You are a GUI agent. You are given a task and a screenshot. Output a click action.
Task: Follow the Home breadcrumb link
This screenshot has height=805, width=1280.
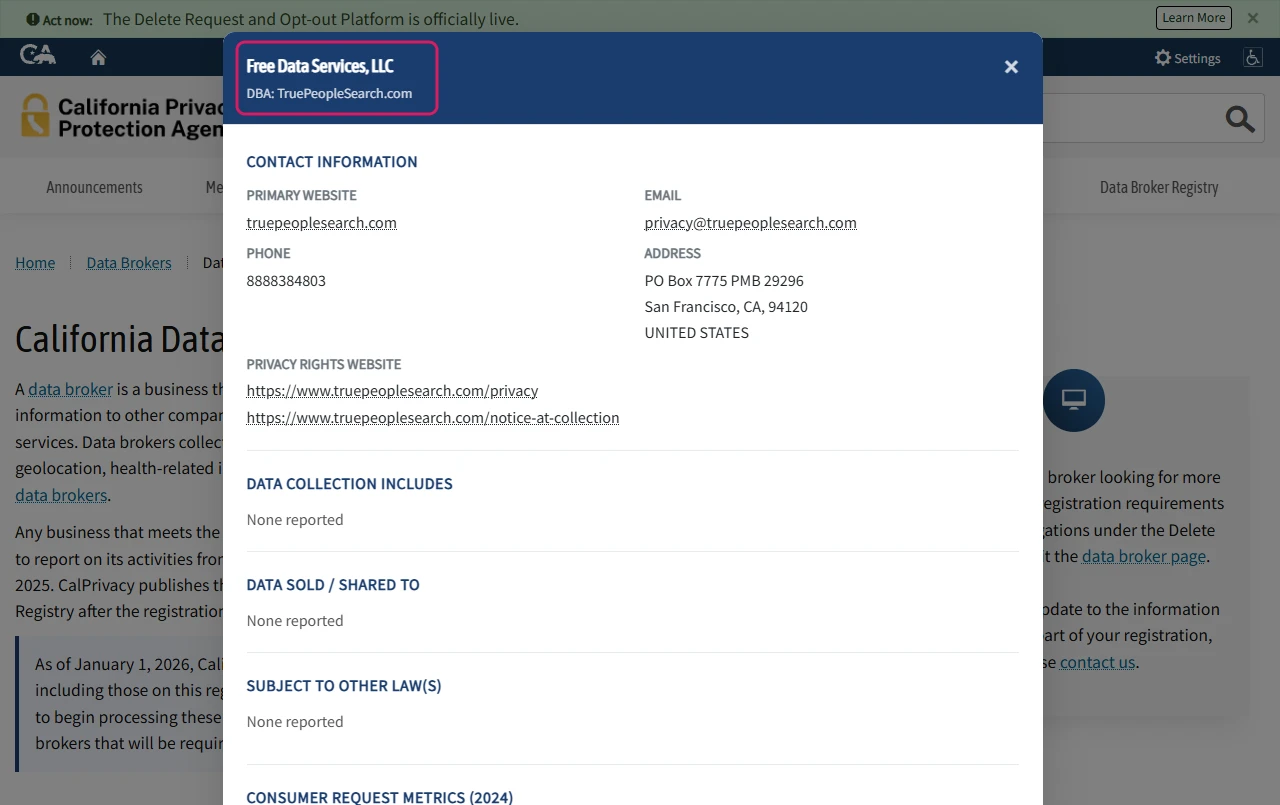tap(35, 263)
